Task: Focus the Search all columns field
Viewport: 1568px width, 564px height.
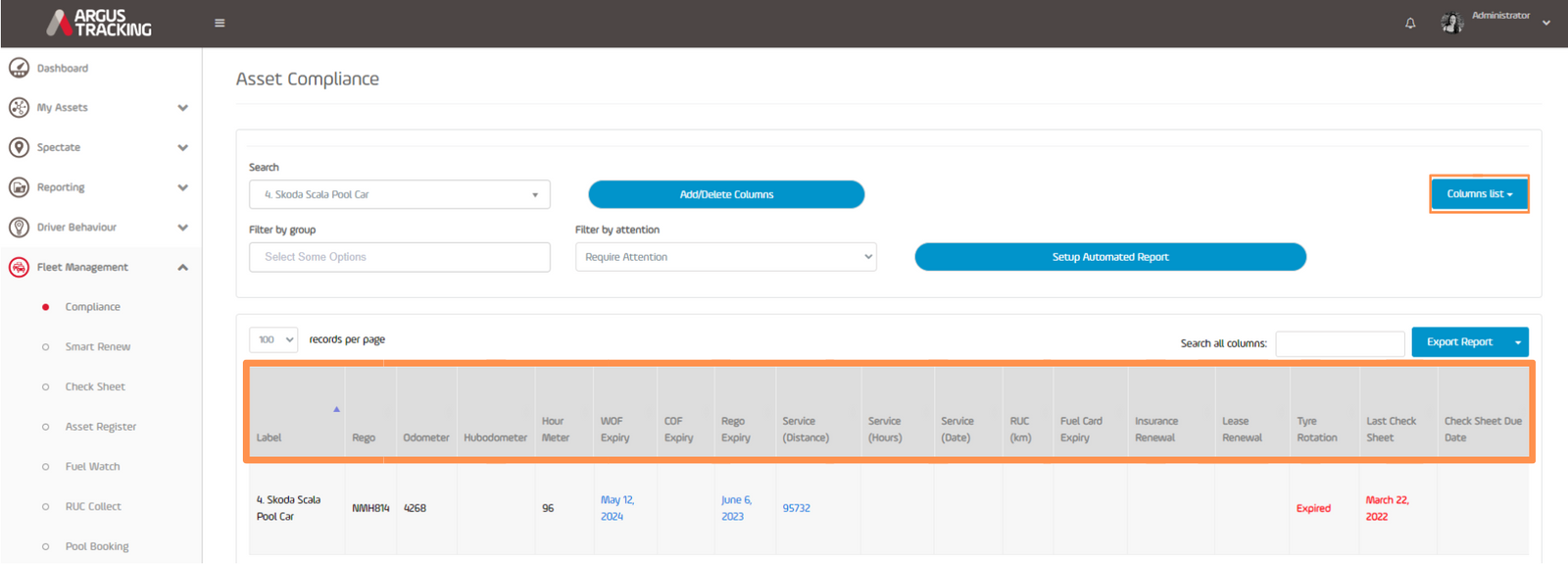Action: 1340,343
